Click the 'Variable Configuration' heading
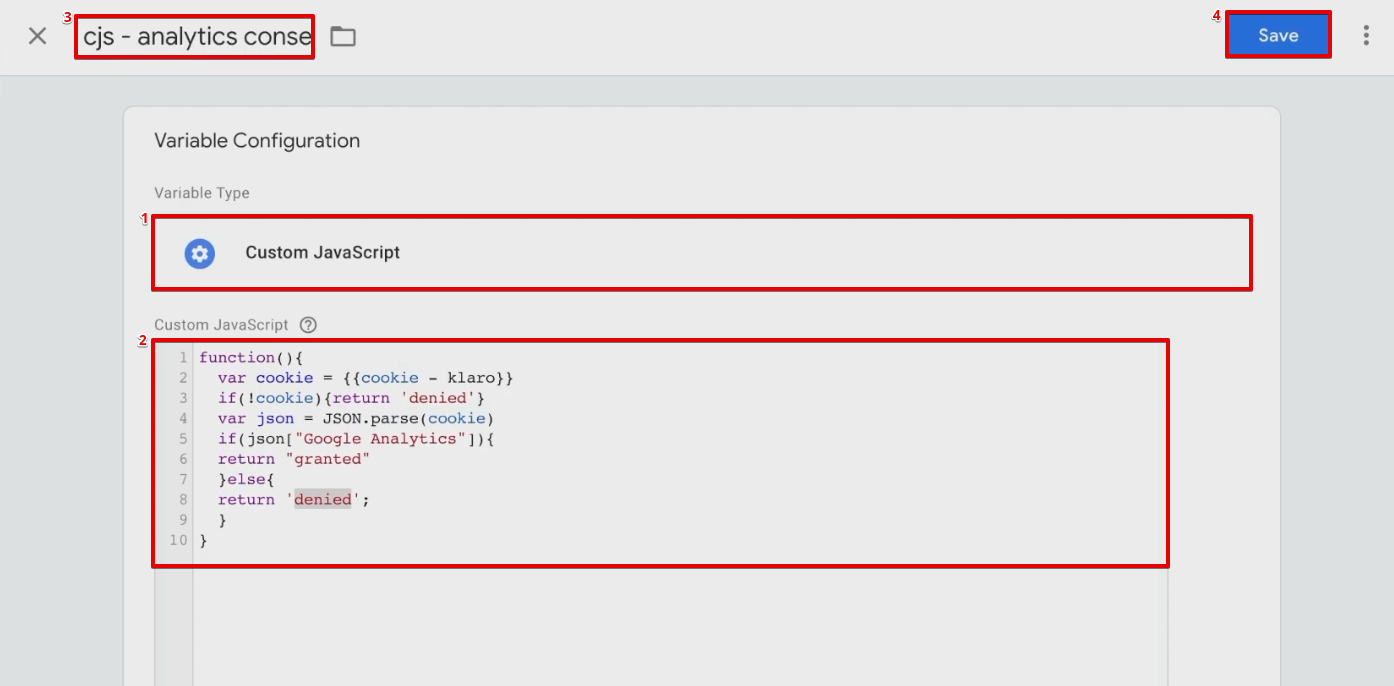Screen dimensions: 1394x686 tap(257, 141)
